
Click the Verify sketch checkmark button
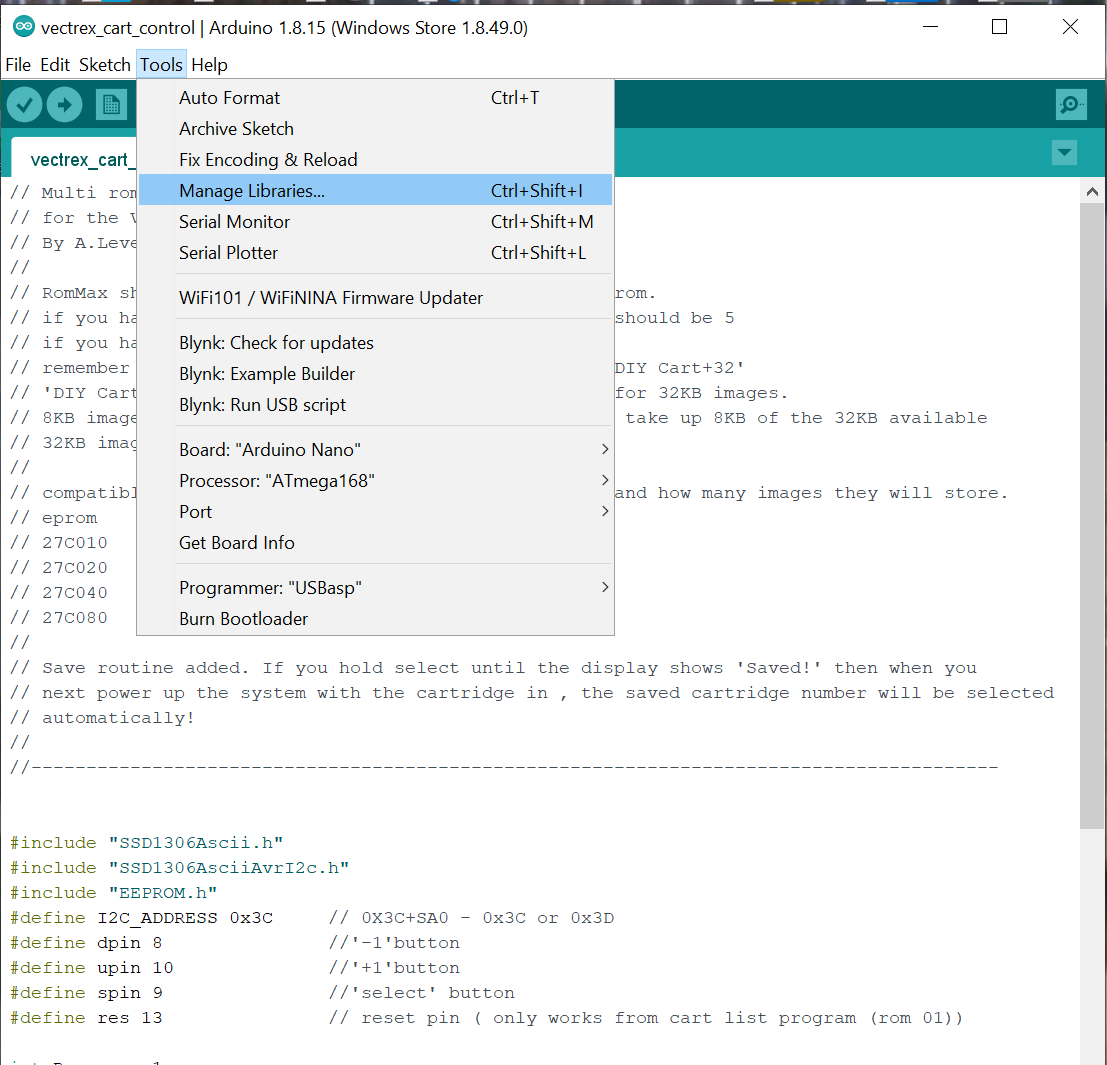point(25,105)
